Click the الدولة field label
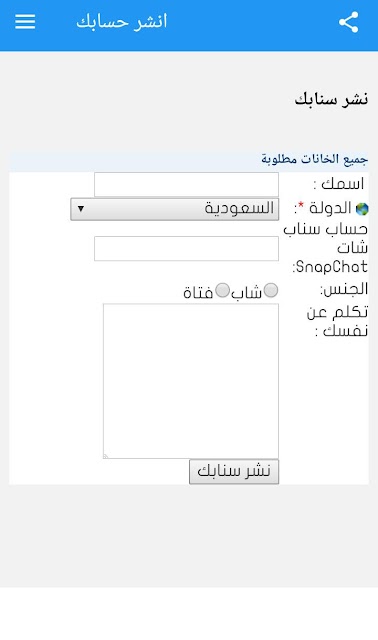378x640 pixels. (x=330, y=208)
